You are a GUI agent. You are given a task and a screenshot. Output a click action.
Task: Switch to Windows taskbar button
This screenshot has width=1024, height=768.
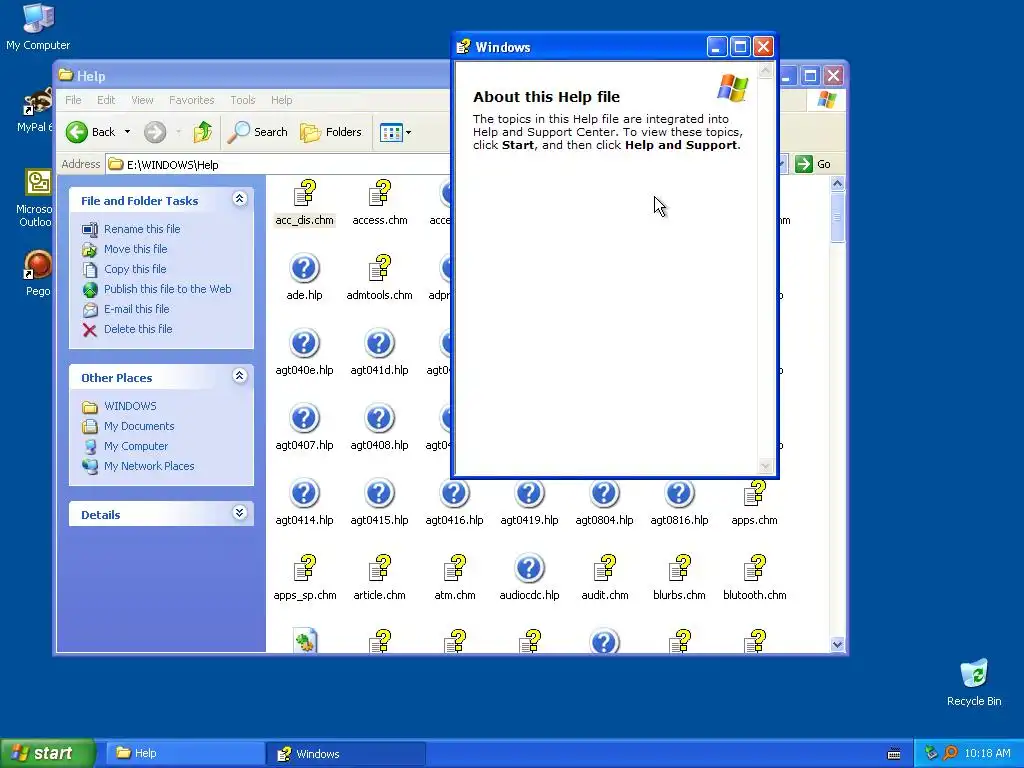[x=346, y=754]
